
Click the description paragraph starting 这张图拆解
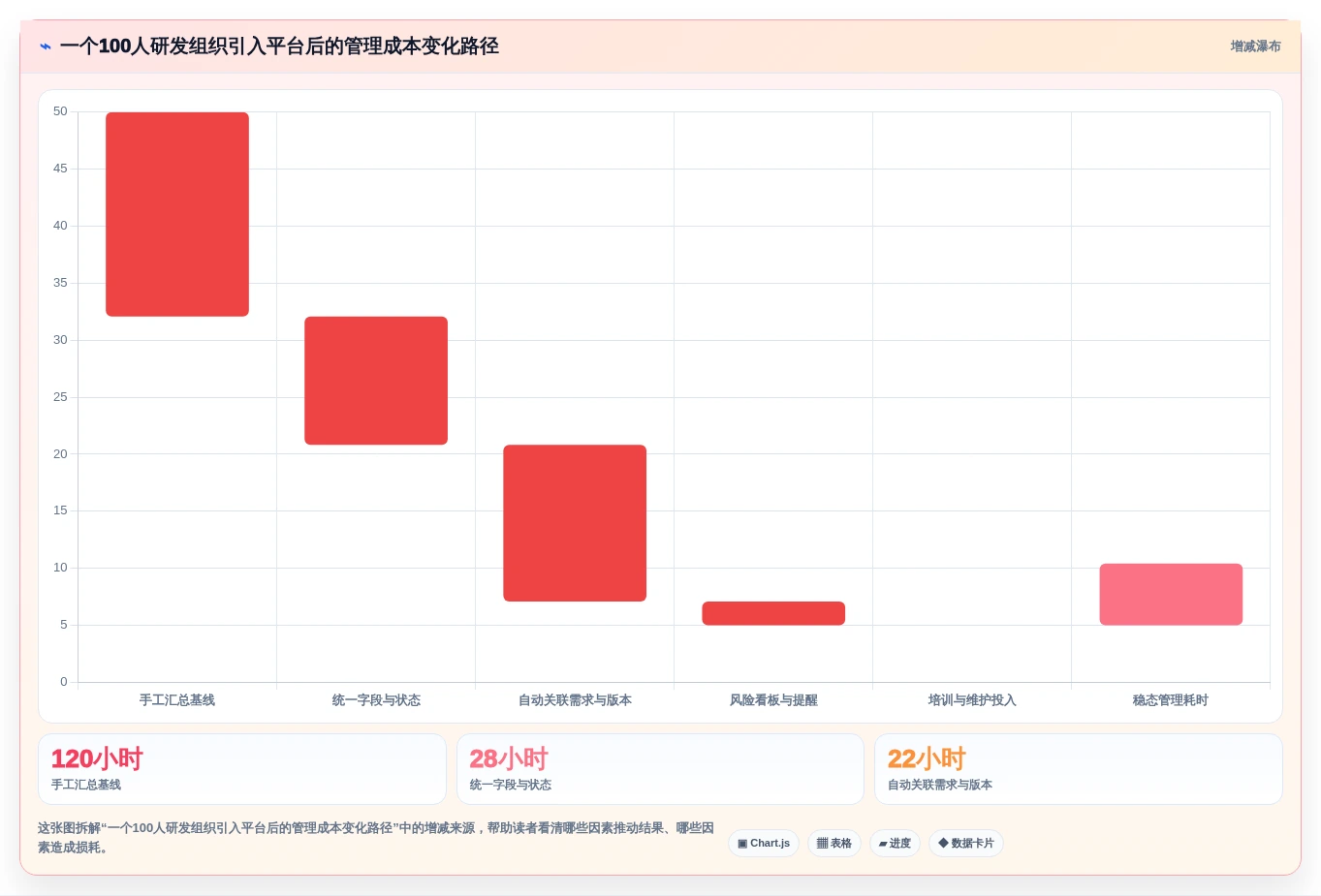[x=376, y=838]
